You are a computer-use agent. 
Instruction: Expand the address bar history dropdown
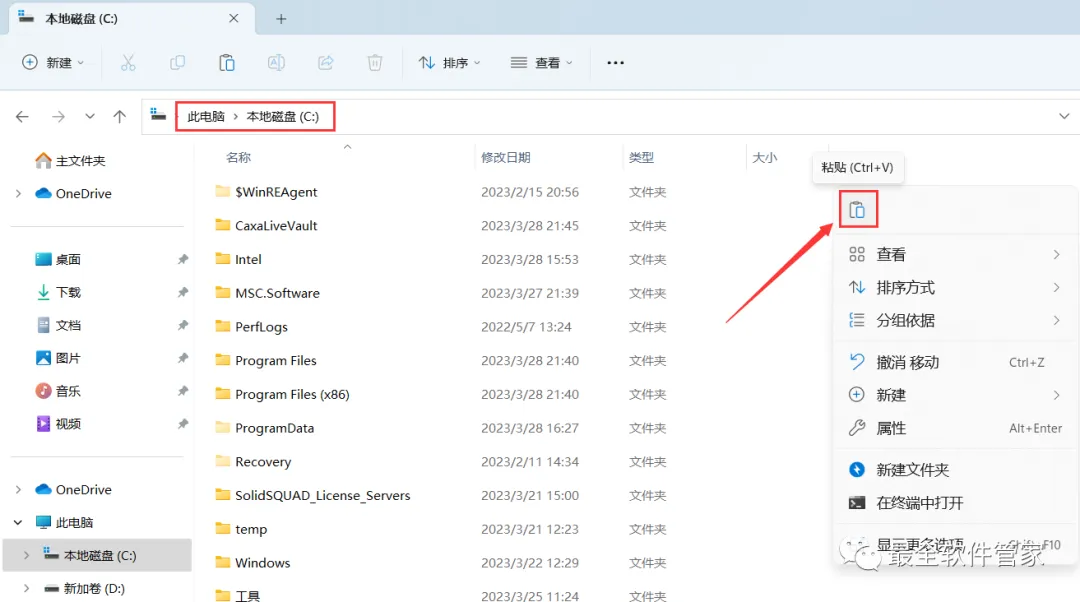coord(1064,116)
